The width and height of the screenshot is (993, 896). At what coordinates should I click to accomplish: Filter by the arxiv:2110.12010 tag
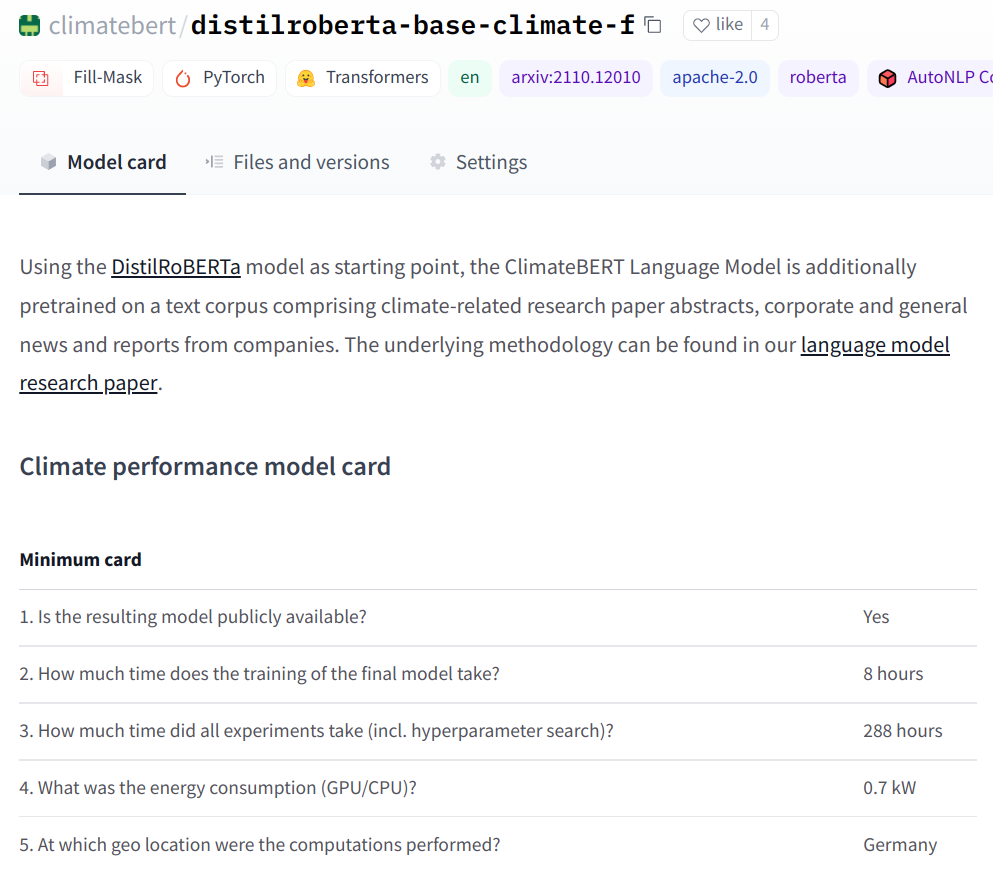click(x=576, y=78)
